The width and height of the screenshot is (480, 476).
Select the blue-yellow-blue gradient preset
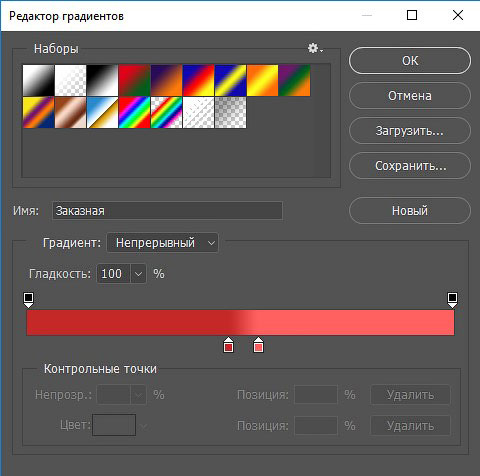click(x=230, y=80)
